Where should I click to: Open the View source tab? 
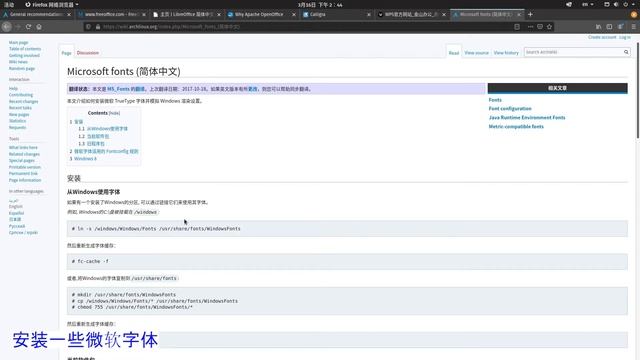[476, 53]
